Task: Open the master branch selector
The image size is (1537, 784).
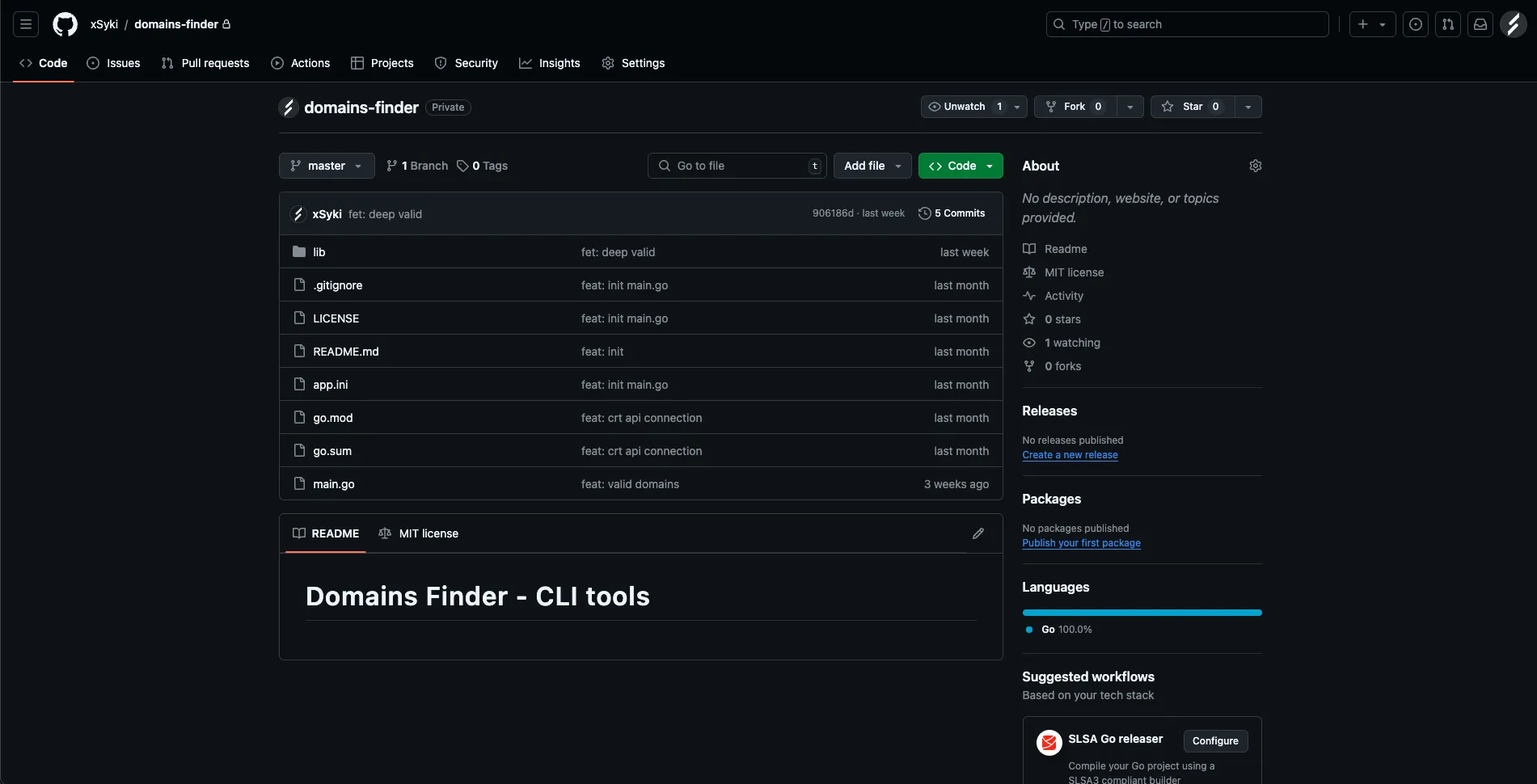Action: click(327, 166)
